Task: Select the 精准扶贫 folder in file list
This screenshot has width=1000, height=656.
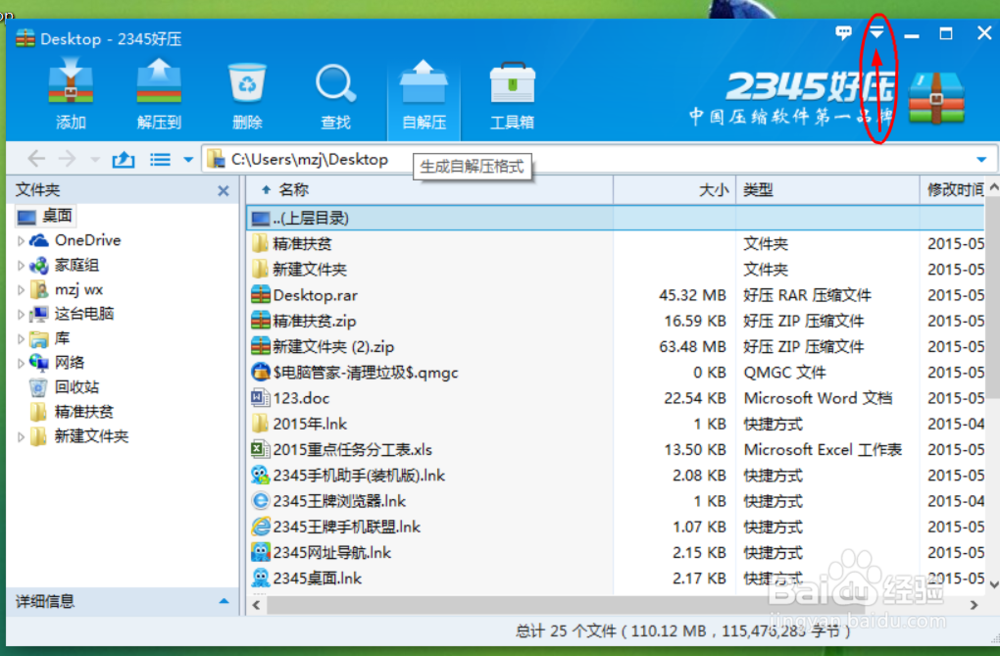Action: pos(615,244)
